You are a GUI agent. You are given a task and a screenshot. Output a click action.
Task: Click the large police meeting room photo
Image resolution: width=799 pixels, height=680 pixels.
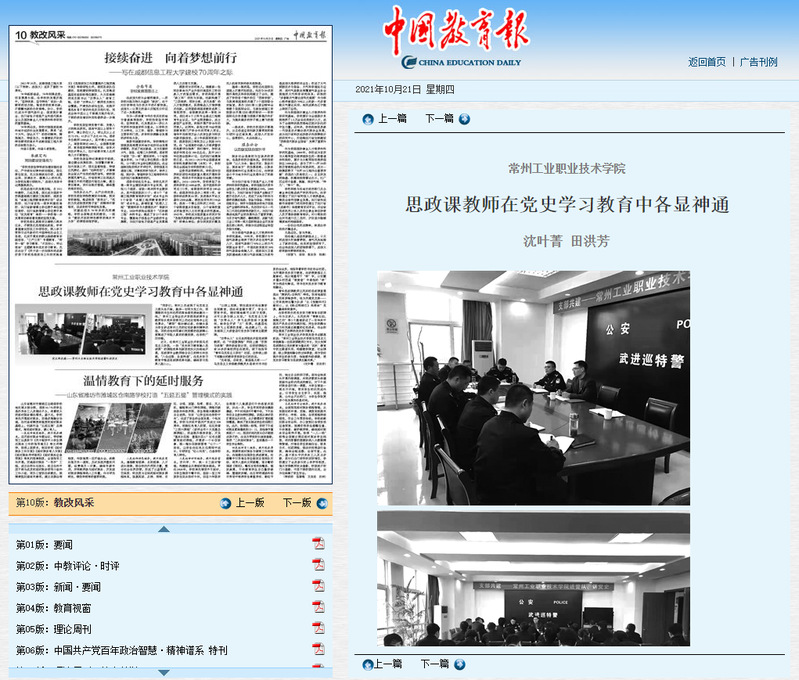point(533,387)
